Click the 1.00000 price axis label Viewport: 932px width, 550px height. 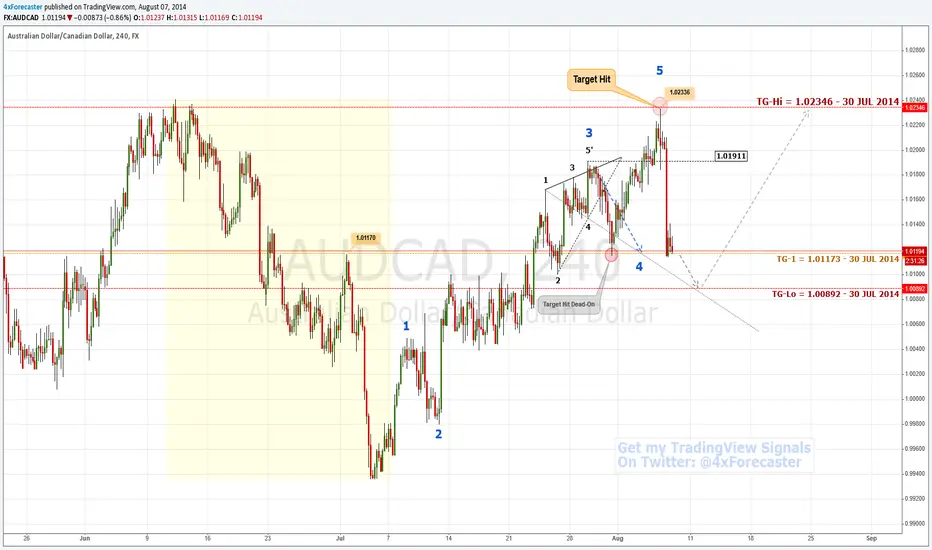915,399
